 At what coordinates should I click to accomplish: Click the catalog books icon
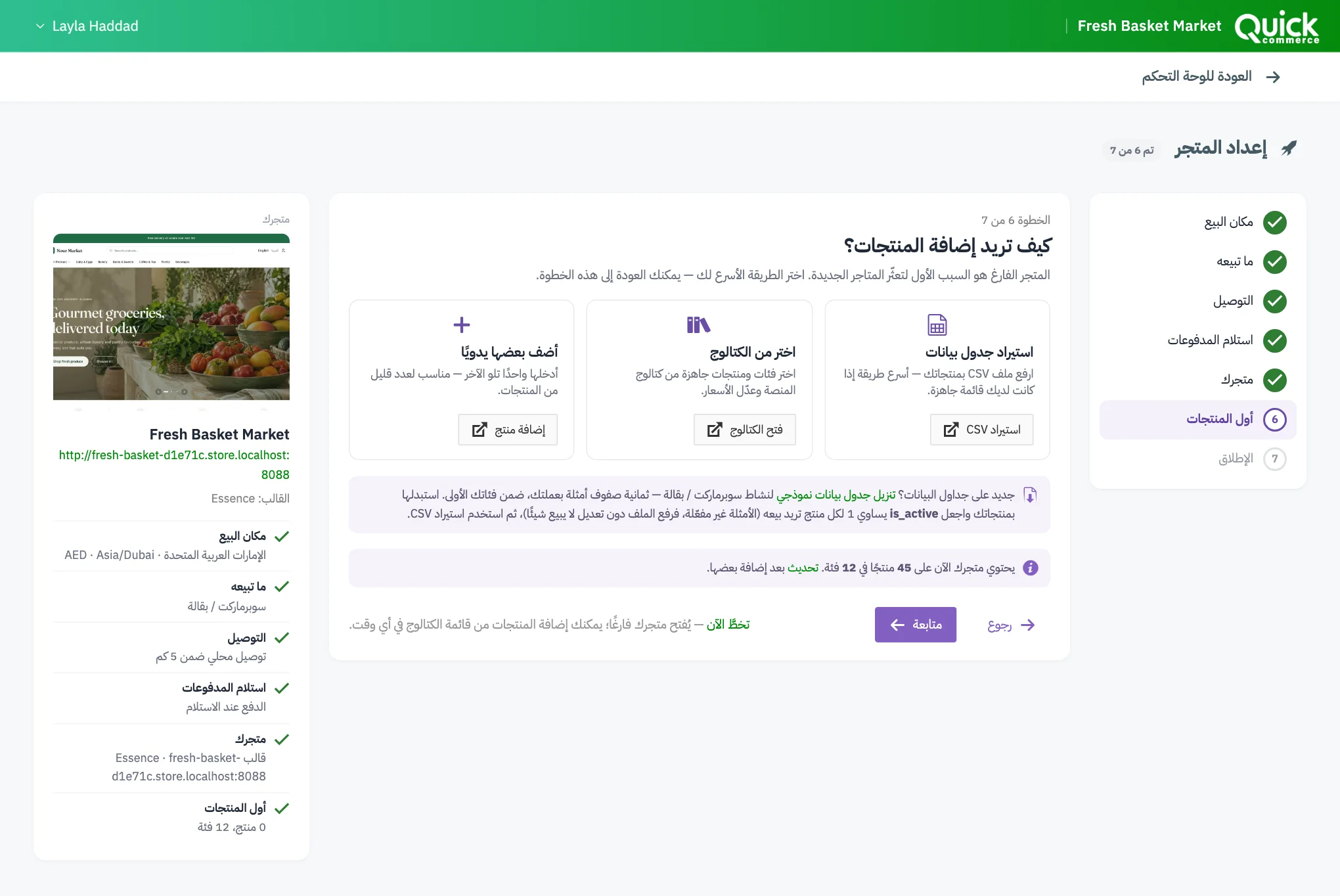pos(698,325)
